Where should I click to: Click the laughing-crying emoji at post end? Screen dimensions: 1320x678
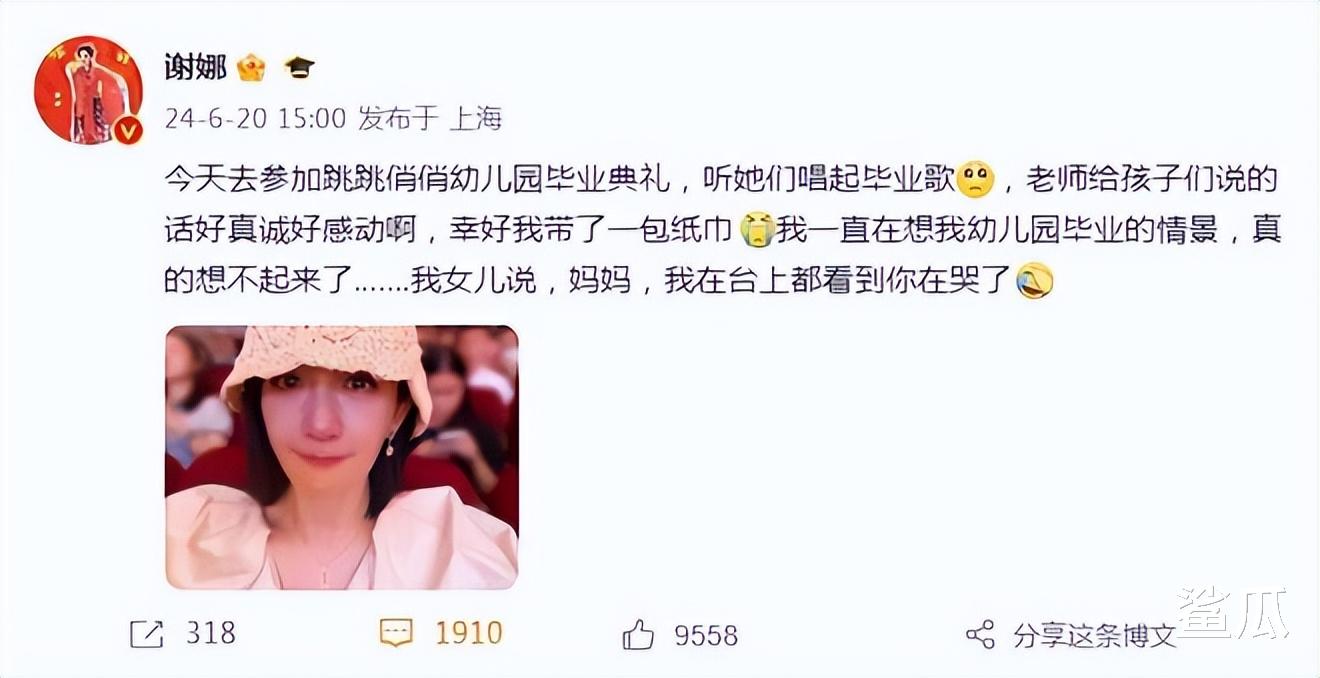click(x=1034, y=282)
